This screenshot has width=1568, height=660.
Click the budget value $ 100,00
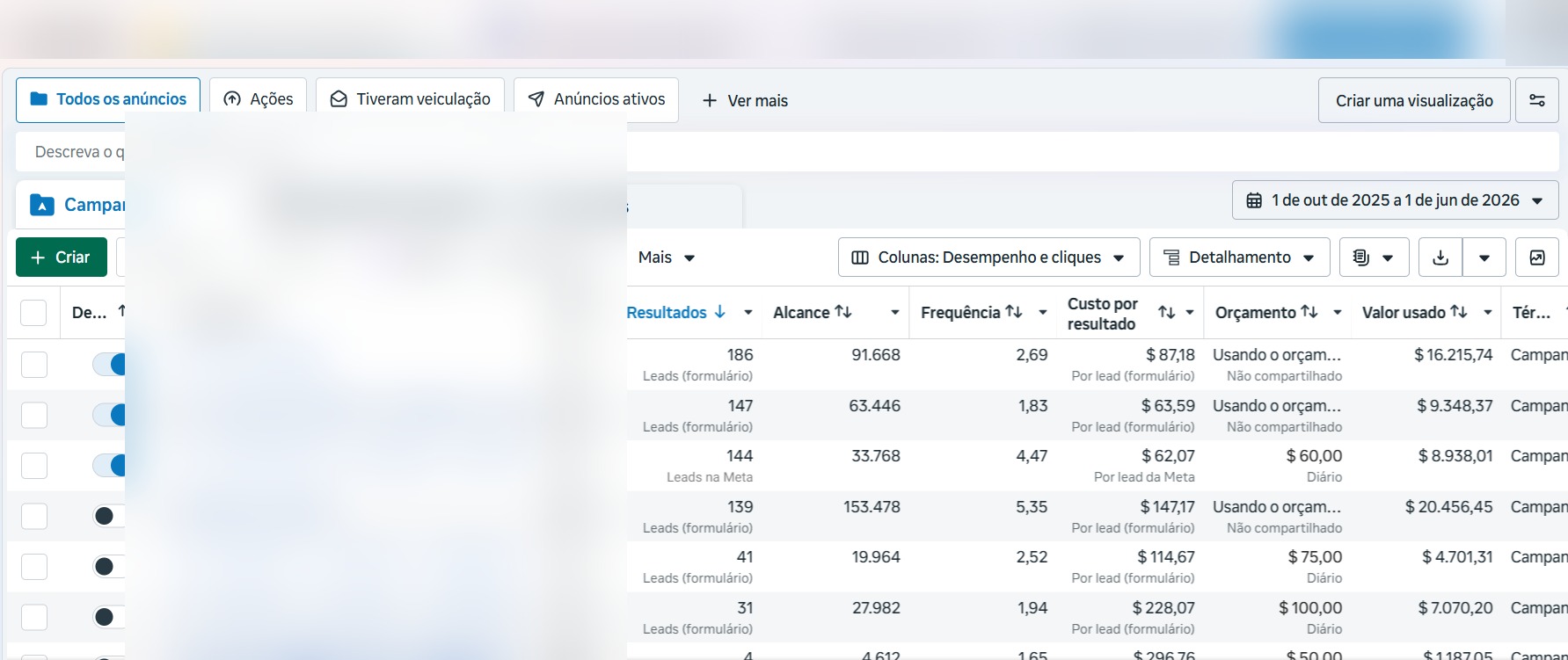point(1310,608)
